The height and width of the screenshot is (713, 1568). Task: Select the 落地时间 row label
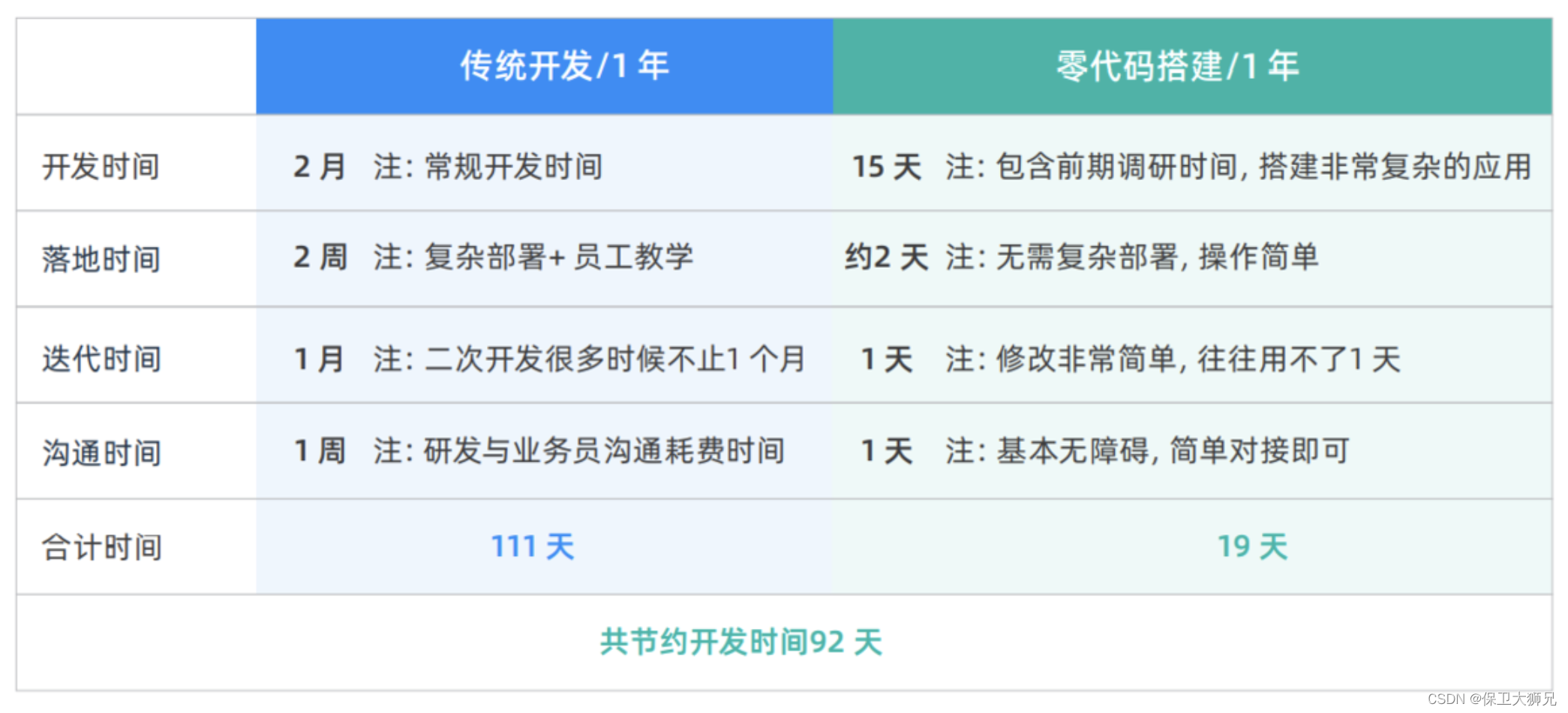pyautogui.click(x=101, y=260)
